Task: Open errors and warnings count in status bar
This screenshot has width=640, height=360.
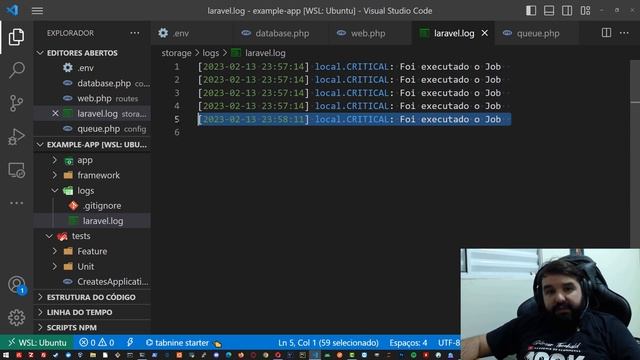Action: point(97,342)
